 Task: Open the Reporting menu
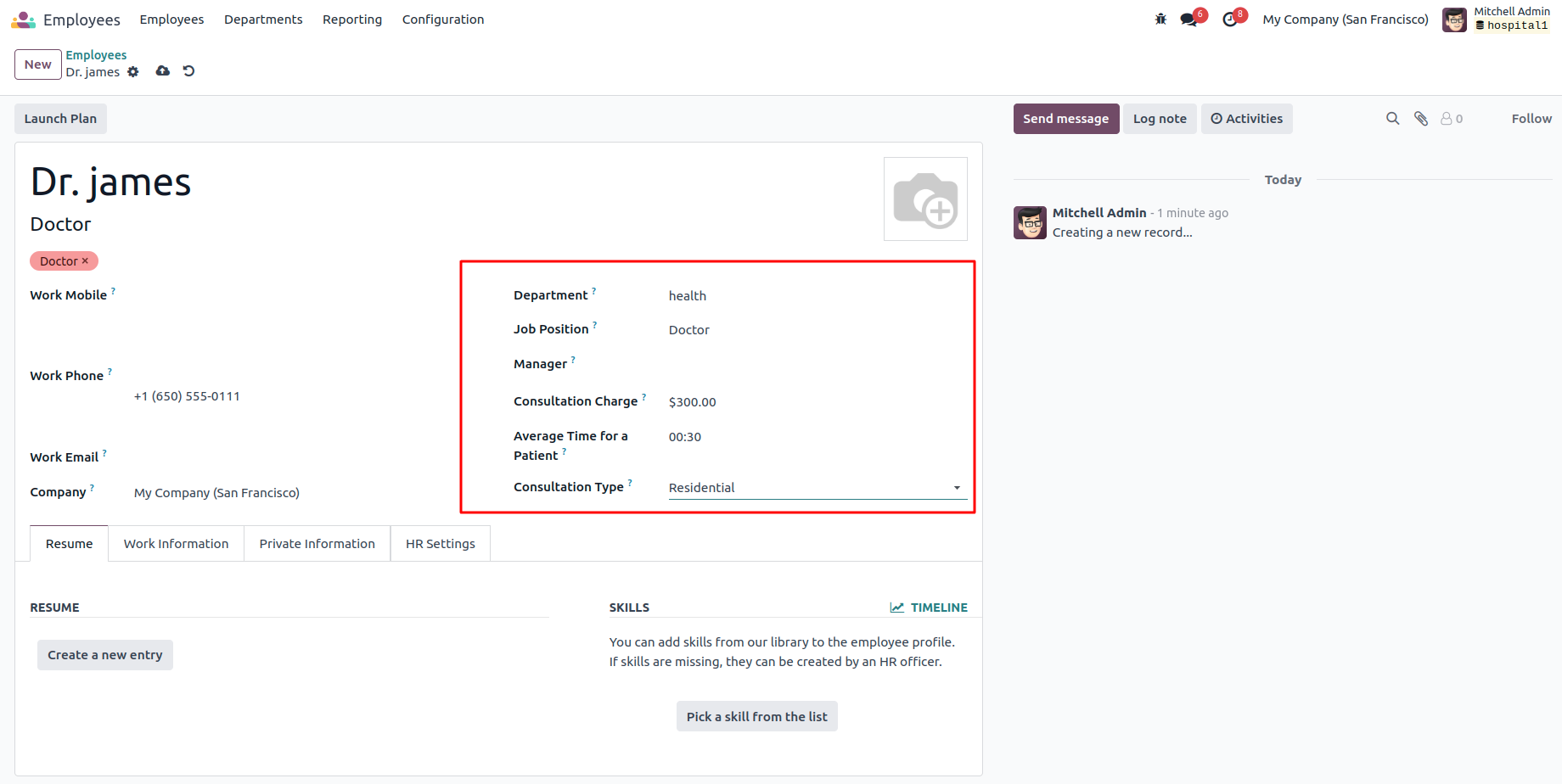pyautogui.click(x=351, y=20)
